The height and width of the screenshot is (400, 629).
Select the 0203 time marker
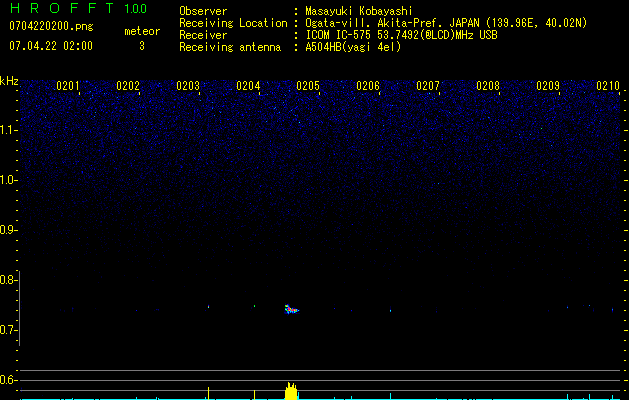[x=188, y=87]
